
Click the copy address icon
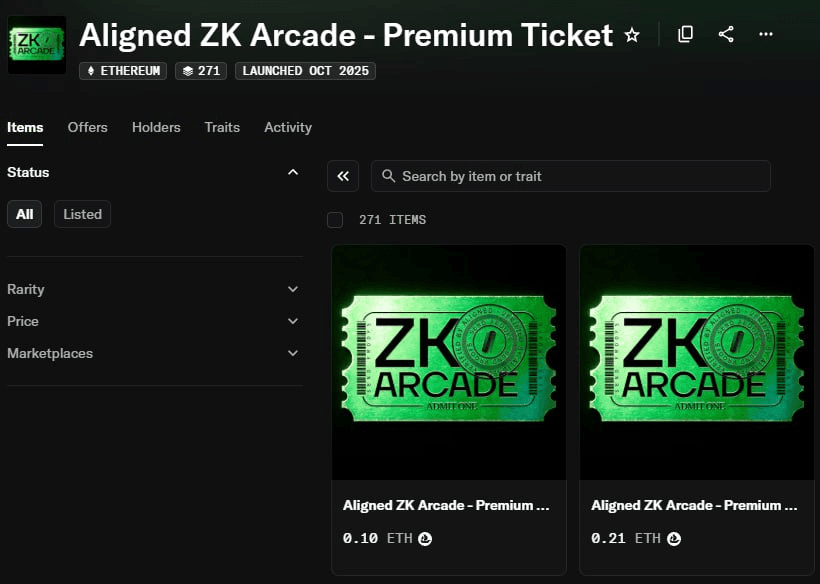685,34
